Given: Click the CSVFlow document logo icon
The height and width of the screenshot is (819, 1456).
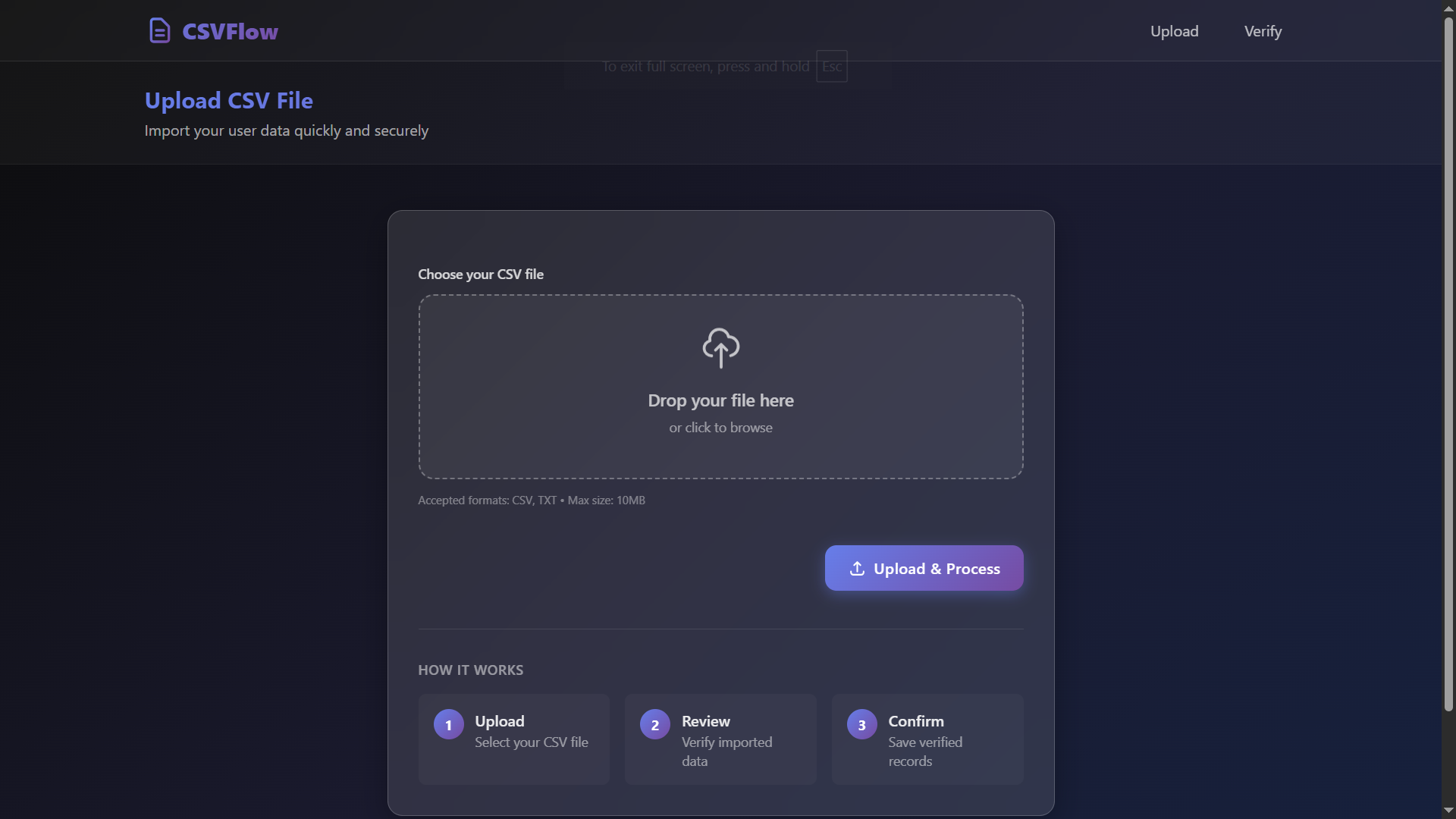Looking at the screenshot, I should 159,31.
